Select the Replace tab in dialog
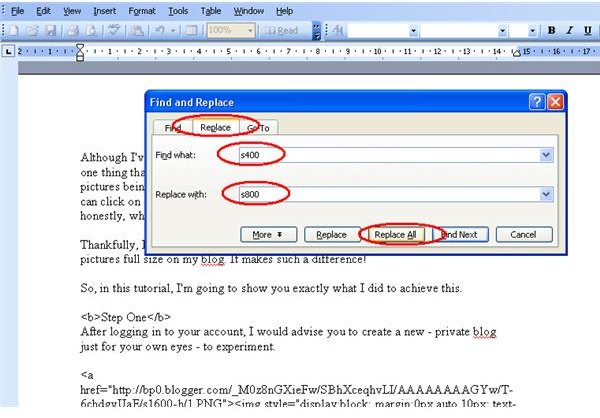This screenshot has height=418, width=600. 215,127
